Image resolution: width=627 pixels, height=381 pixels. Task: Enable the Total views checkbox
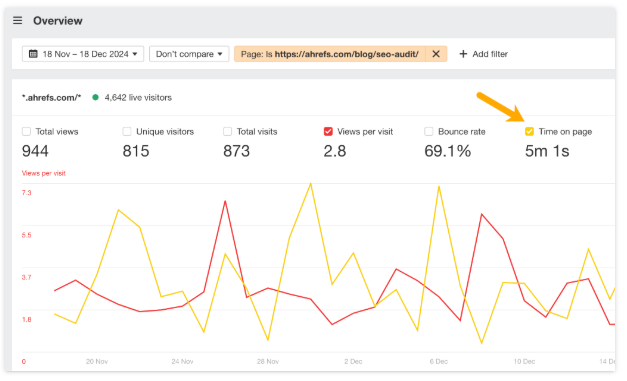click(26, 132)
